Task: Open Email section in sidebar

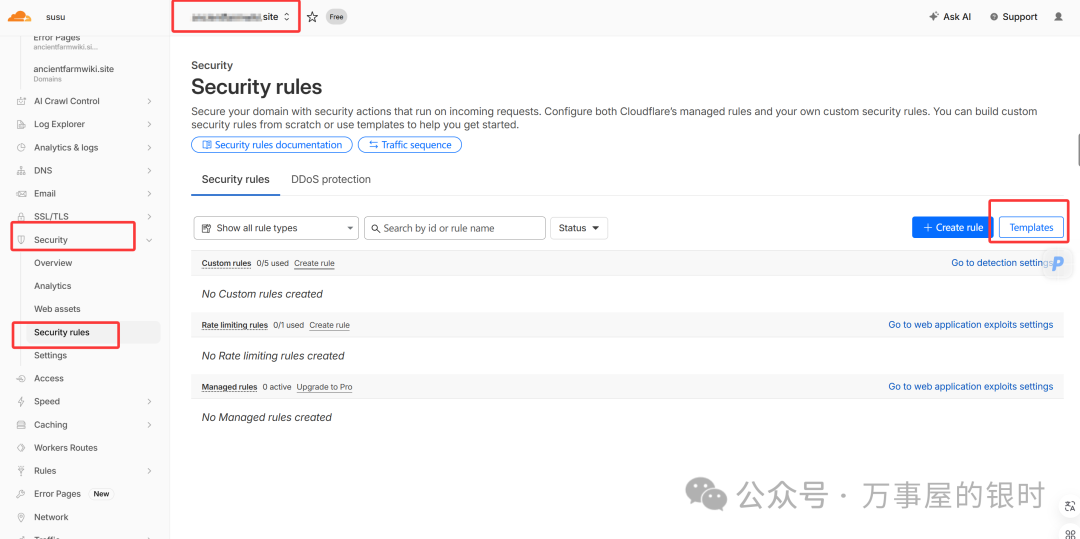Action: (45, 194)
